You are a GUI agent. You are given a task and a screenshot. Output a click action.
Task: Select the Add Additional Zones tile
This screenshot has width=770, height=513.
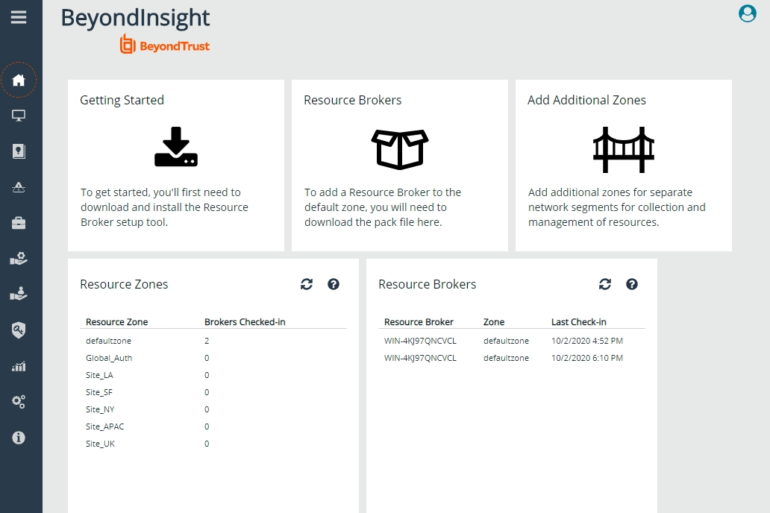tap(623, 165)
